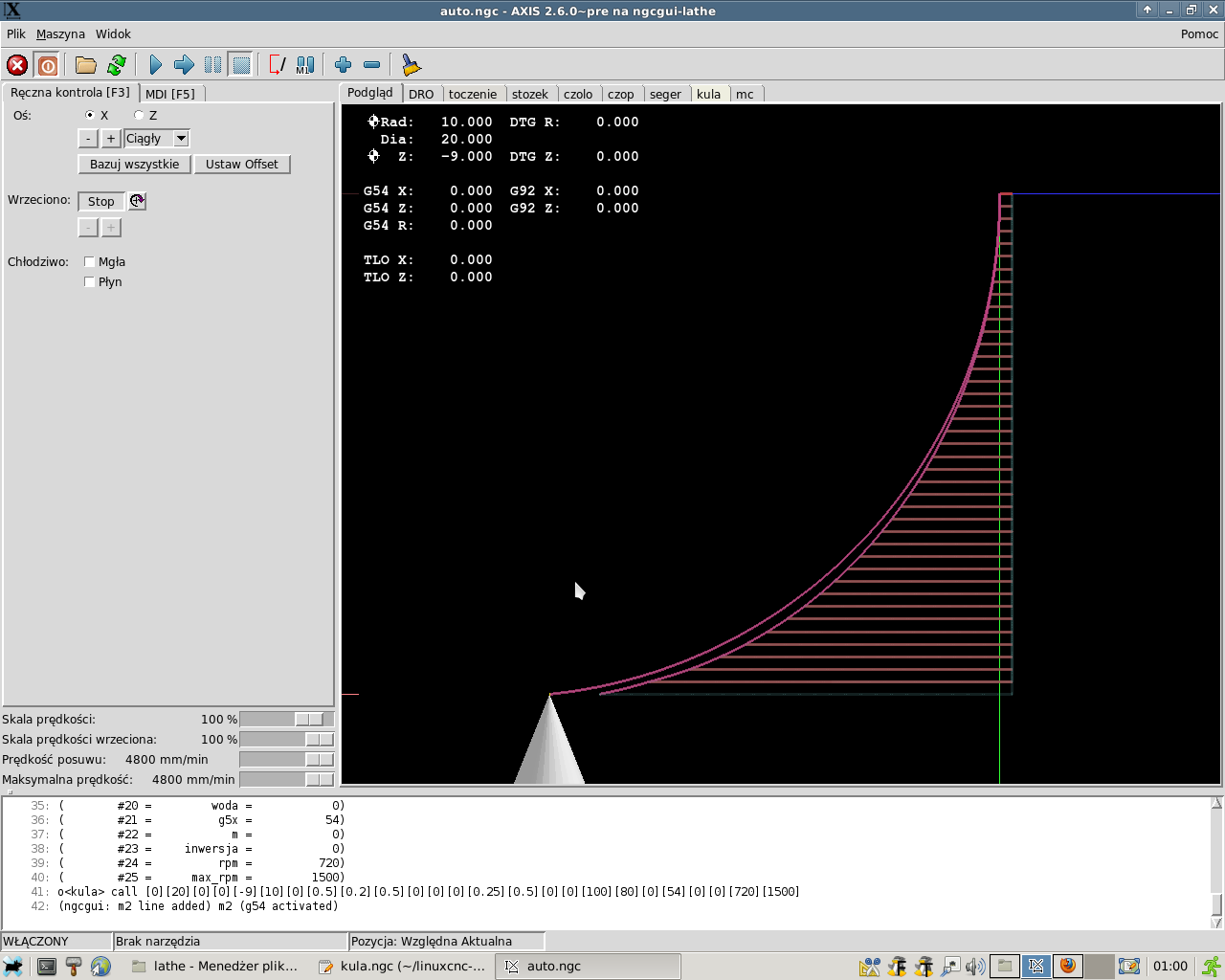Viewport: 1225px width, 980px height.
Task: Click auto.ngc taskbar window button
Action: [x=588, y=967]
